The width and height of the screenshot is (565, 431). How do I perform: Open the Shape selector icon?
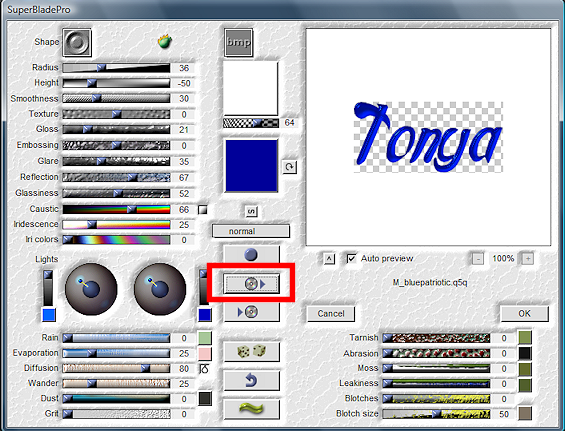(x=77, y=42)
